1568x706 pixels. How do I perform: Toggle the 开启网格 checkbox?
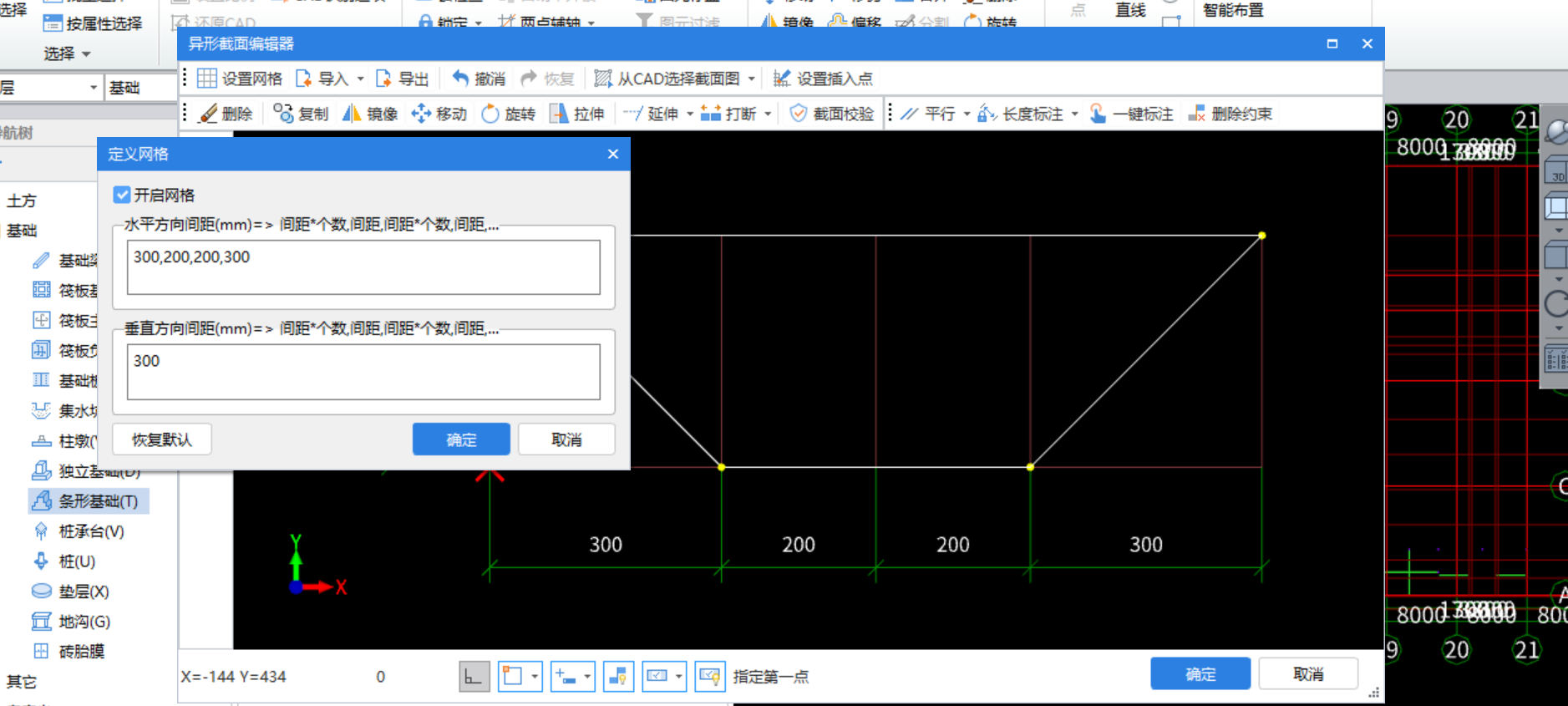tap(122, 195)
